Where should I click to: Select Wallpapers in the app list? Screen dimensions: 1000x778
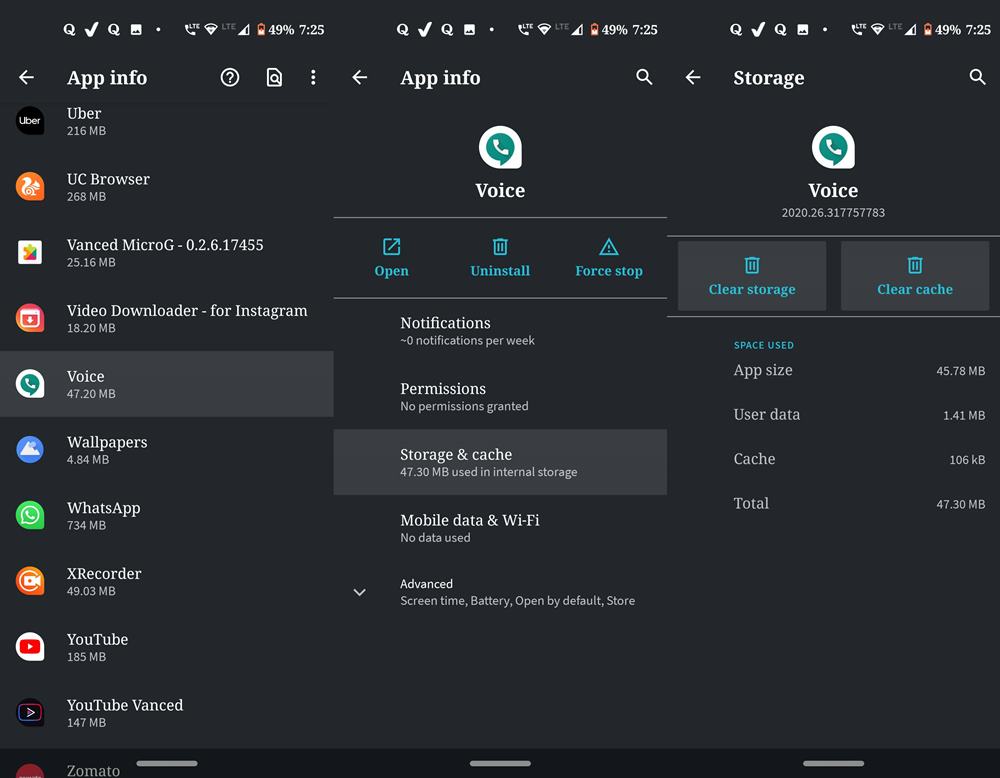point(166,450)
